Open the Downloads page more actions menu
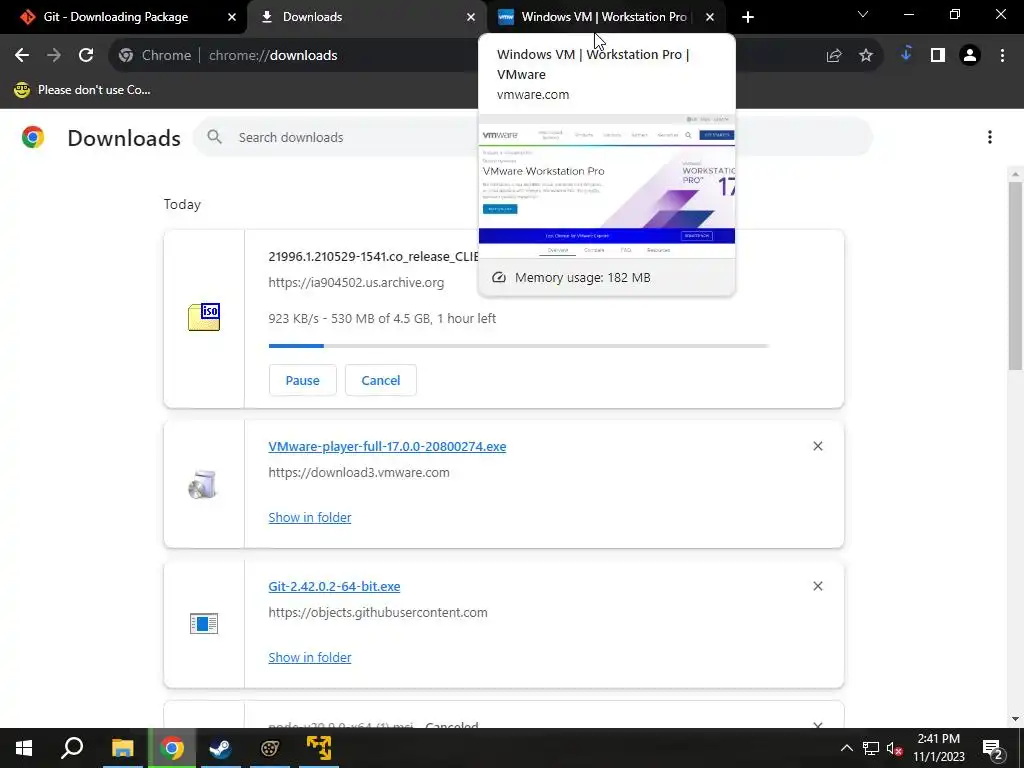The width and height of the screenshot is (1024, 768). pos(990,137)
